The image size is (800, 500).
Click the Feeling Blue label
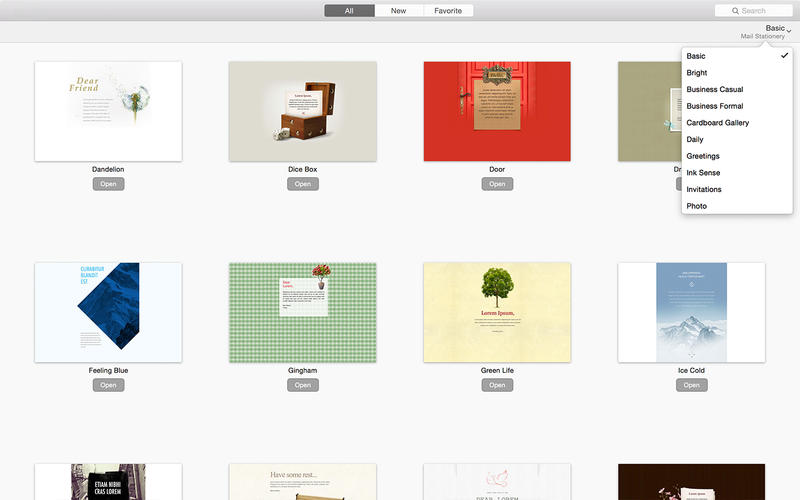[108, 370]
